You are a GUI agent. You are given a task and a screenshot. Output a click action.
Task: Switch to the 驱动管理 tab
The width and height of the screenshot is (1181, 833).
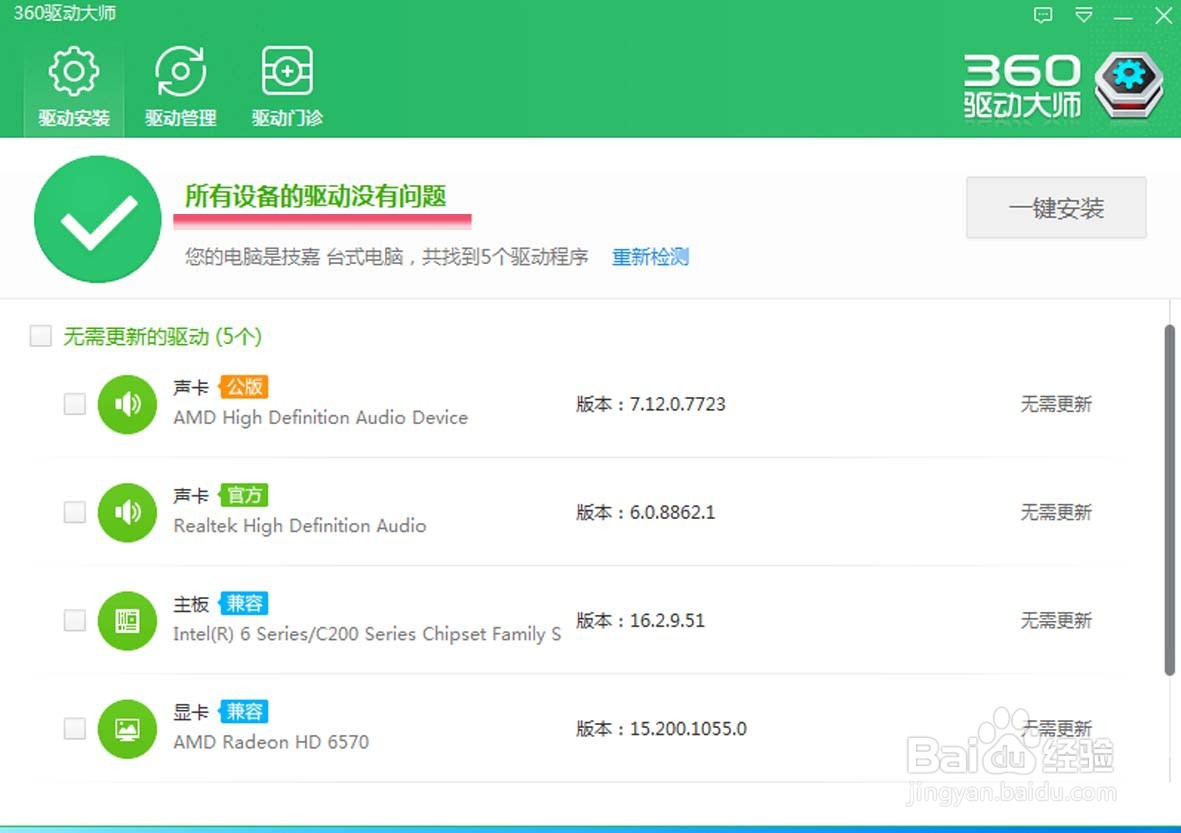pyautogui.click(x=181, y=87)
